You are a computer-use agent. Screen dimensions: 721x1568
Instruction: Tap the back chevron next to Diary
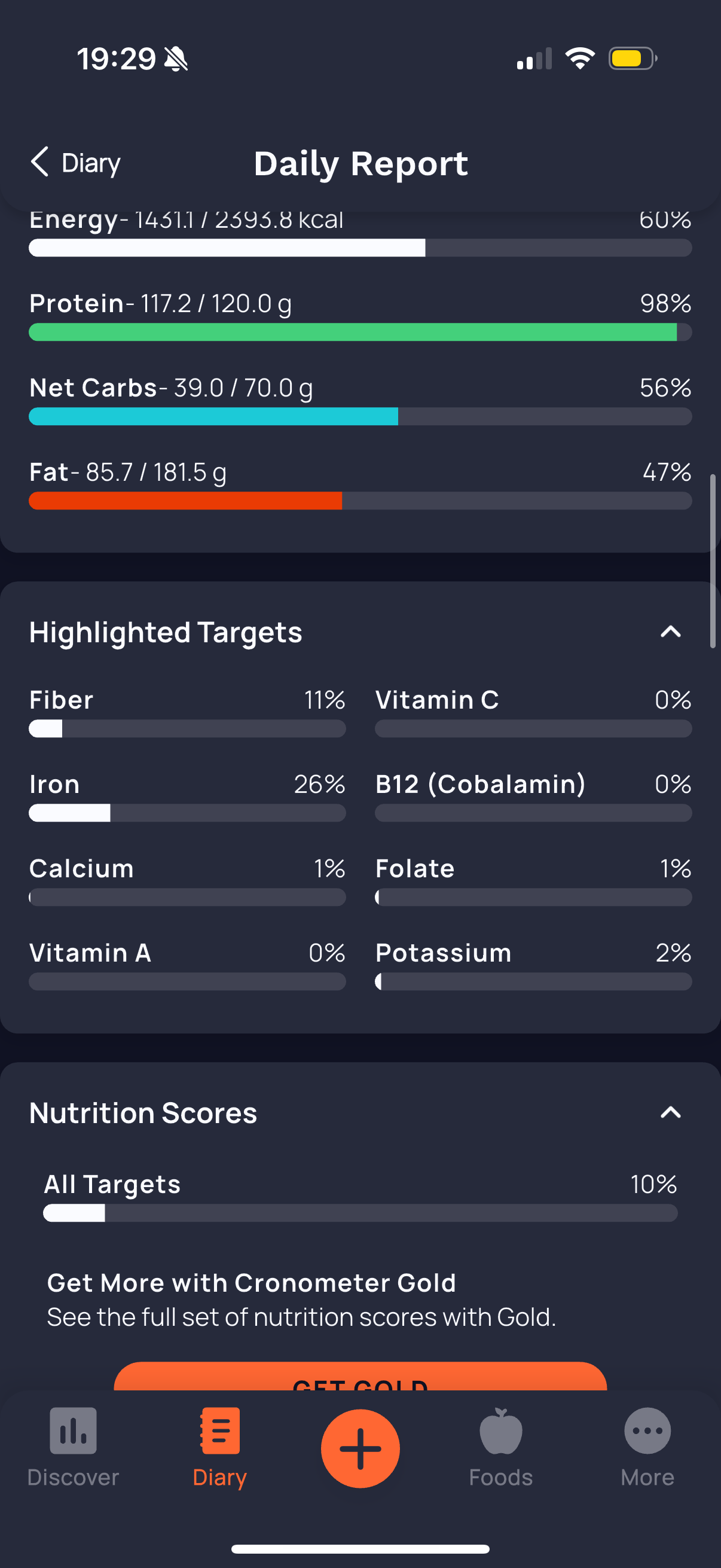[x=39, y=162]
